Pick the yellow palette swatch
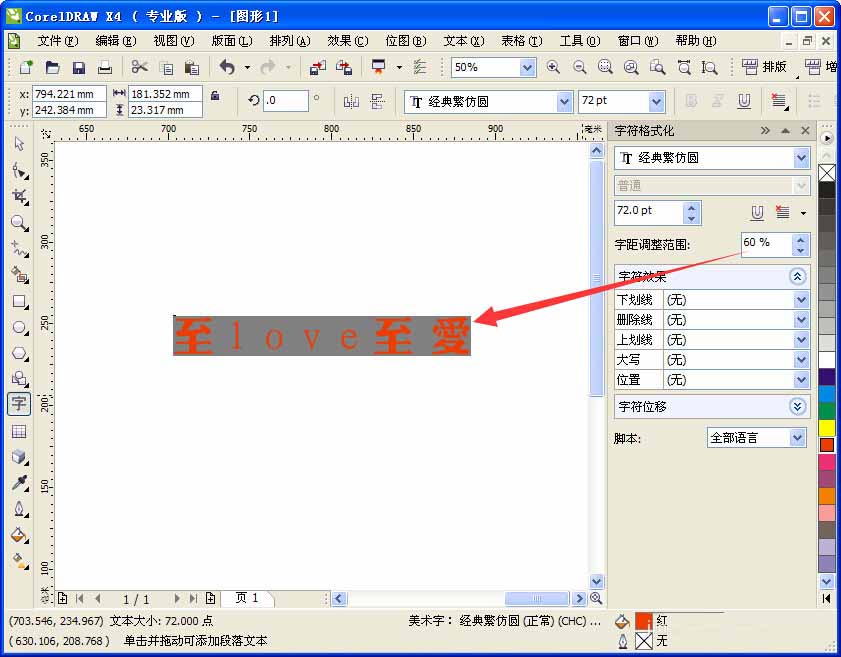Image resolution: width=841 pixels, height=657 pixels. point(827,428)
